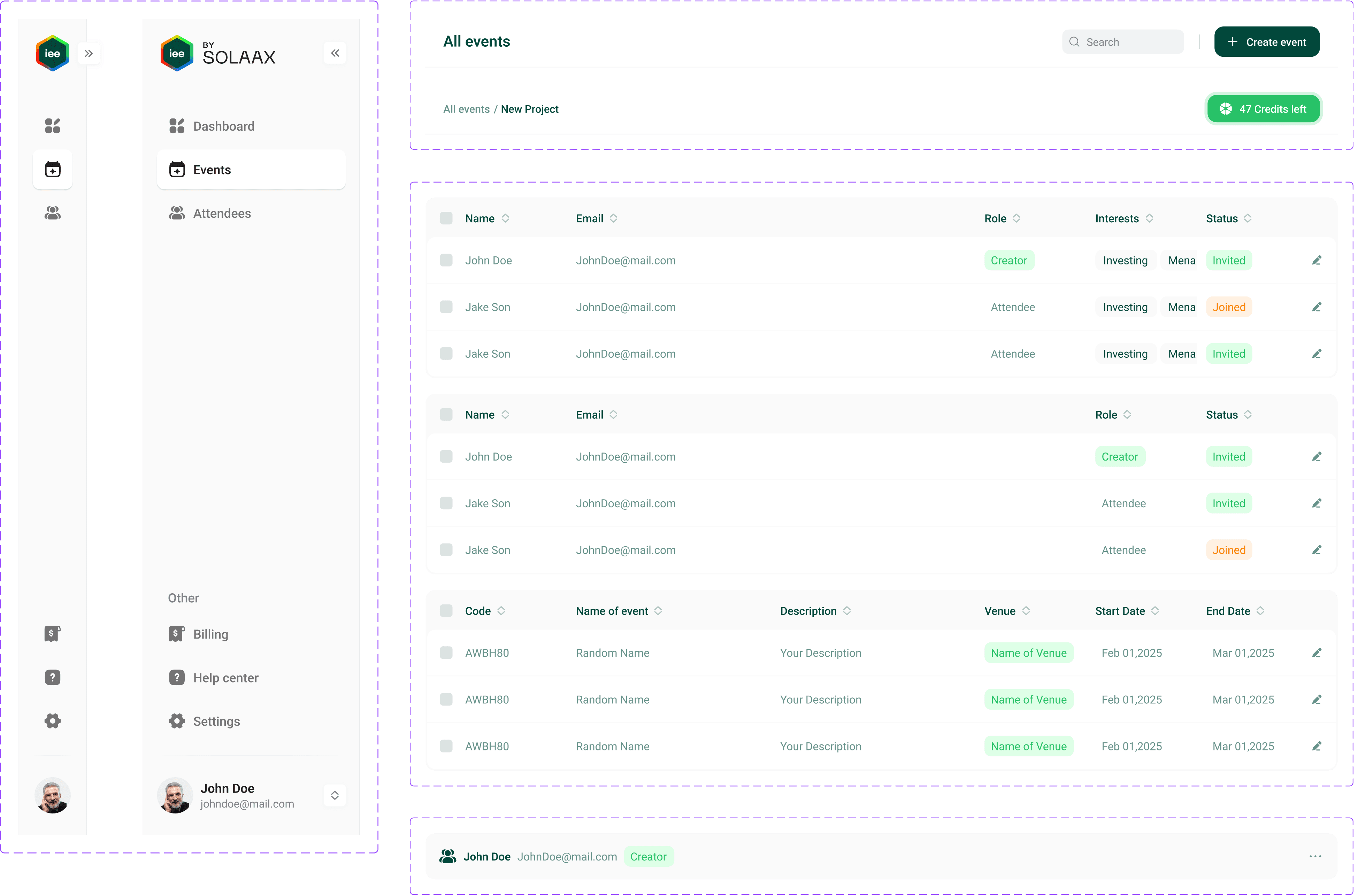Screen dimensions: 1366x896
Task: Collapse sidebar with double left chevron
Action: tap(335, 53)
